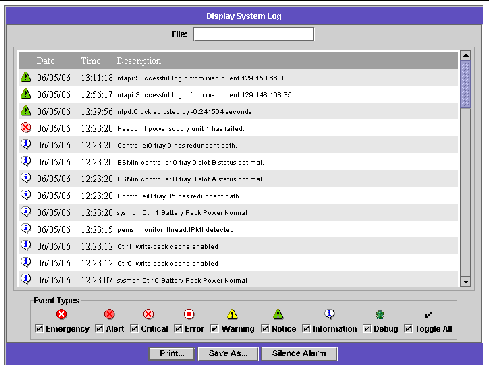Image resolution: width=489 pixels, height=370 pixels.
Task: Click info icon for ESM tray 0 slot B status
Action: pyautogui.click(x=26, y=162)
